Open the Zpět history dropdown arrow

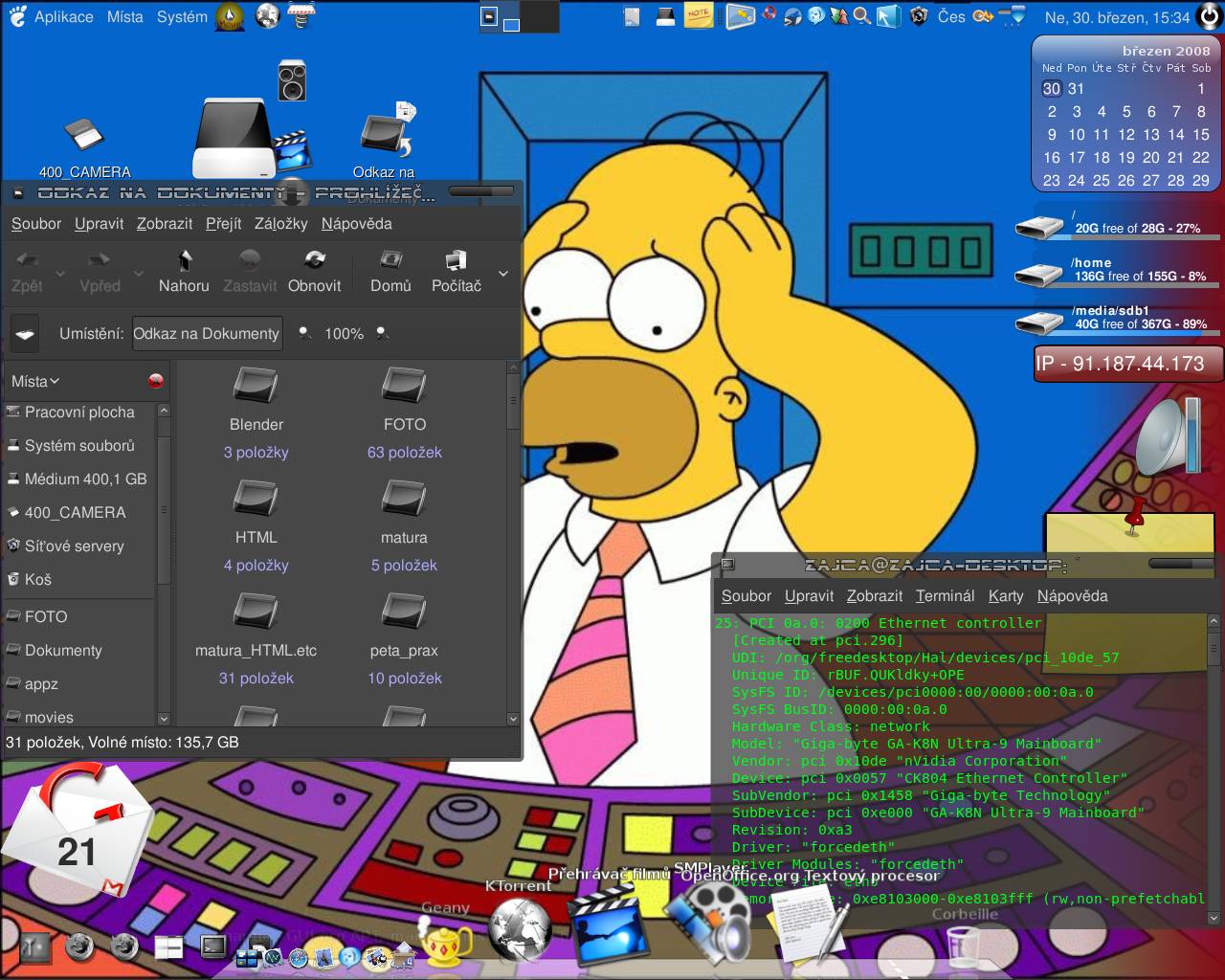pyautogui.click(x=60, y=273)
